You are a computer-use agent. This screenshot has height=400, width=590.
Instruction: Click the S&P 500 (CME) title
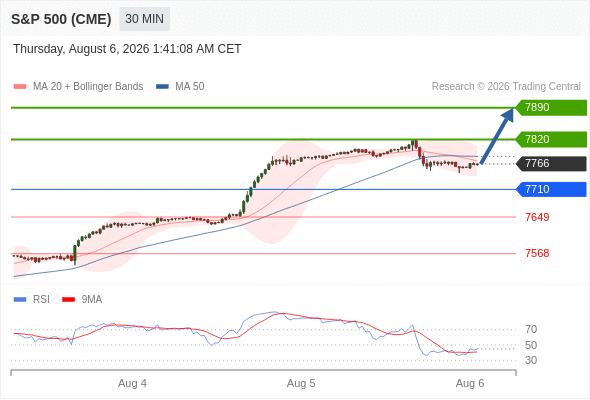click(61, 19)
